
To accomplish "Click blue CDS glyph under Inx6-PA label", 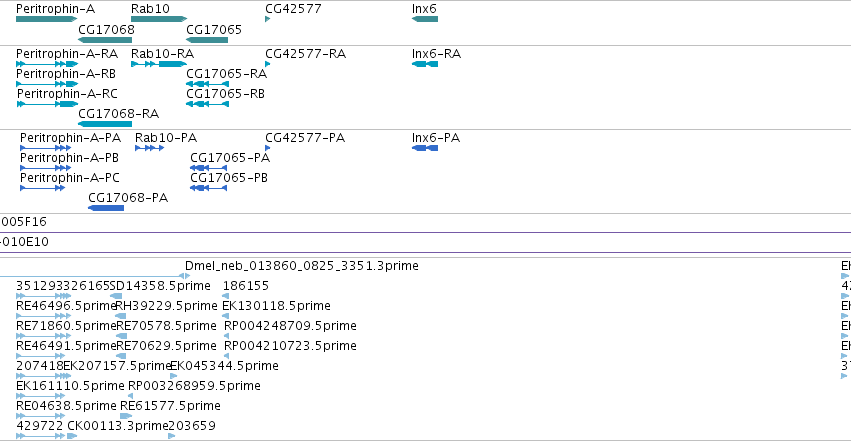I will tap(425, 148).
